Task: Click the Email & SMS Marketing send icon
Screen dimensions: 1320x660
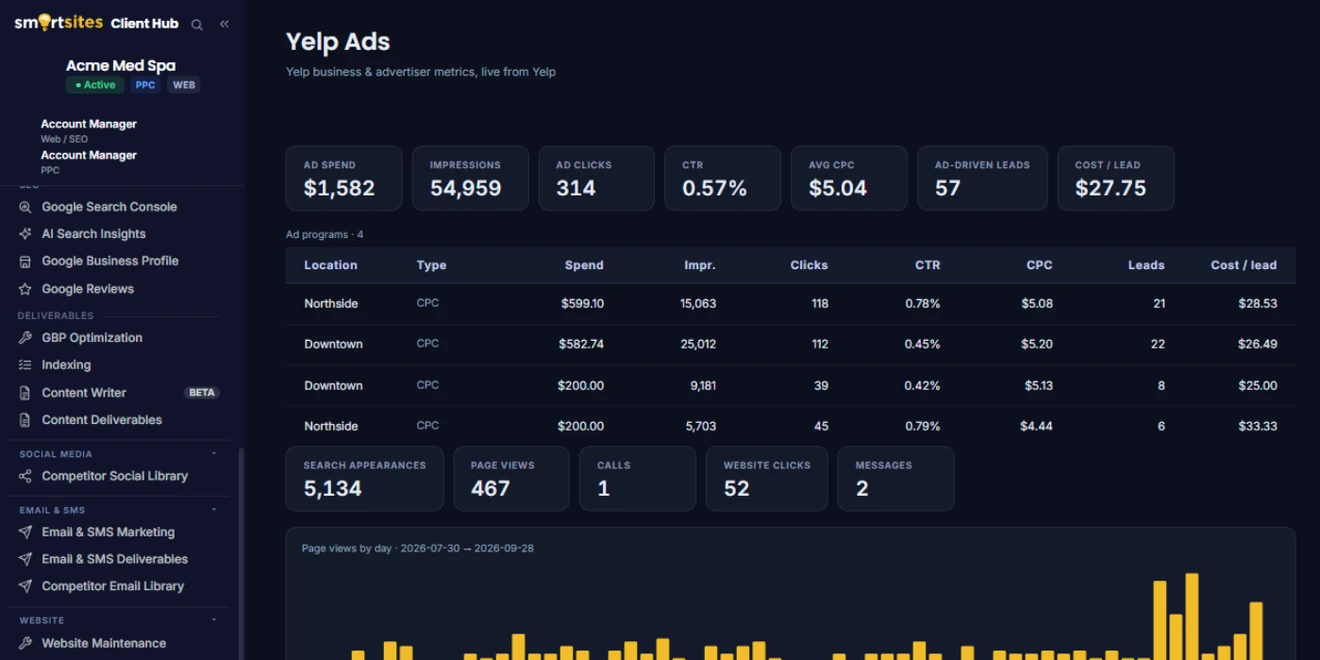Action: pyautogui.click(x=25, y=532)
